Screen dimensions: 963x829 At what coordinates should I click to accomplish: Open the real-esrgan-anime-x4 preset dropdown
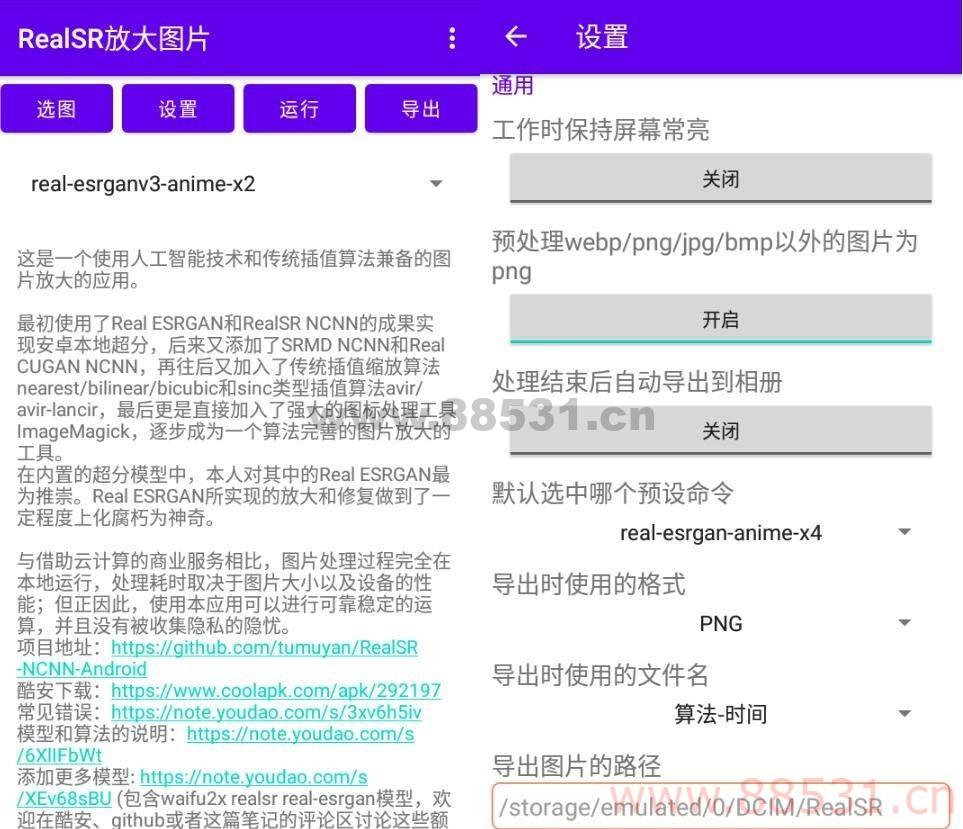tap(720, 532)
